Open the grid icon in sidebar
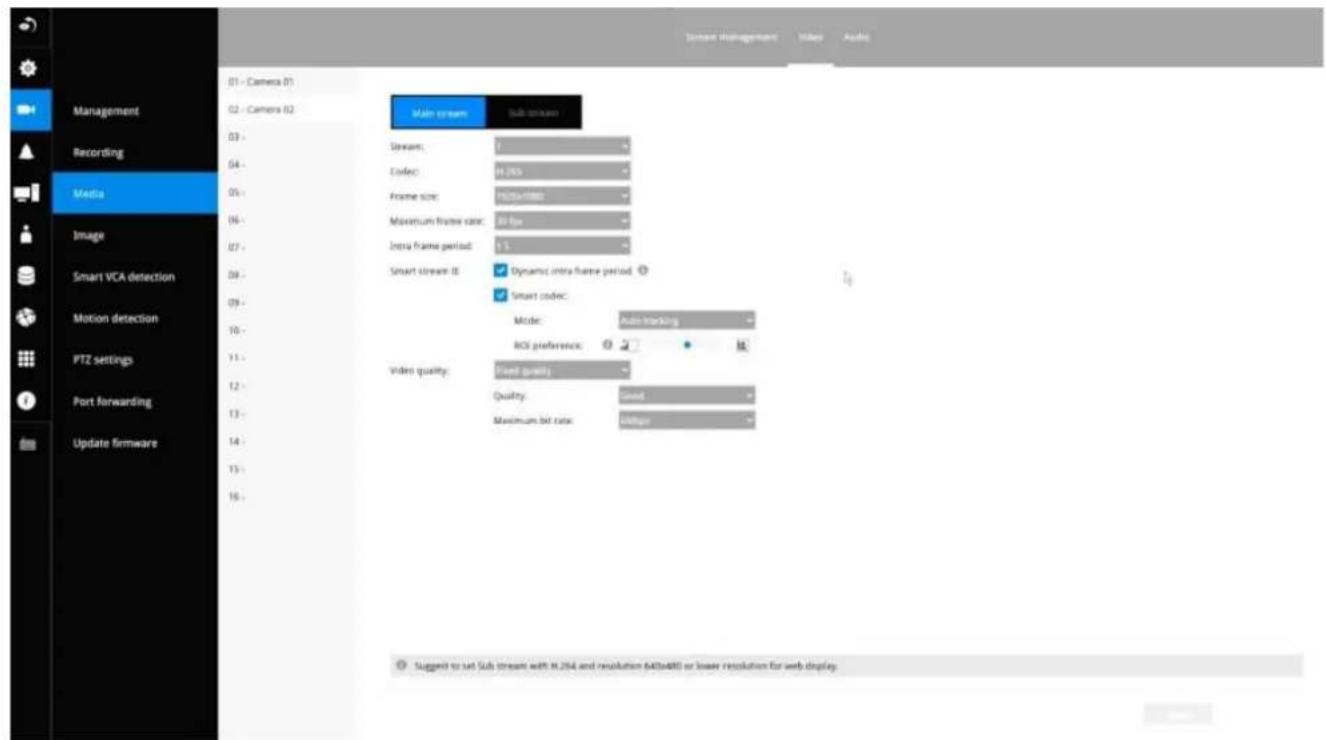The height and width of the screenshot is (740, 1326). pos(29,358)
